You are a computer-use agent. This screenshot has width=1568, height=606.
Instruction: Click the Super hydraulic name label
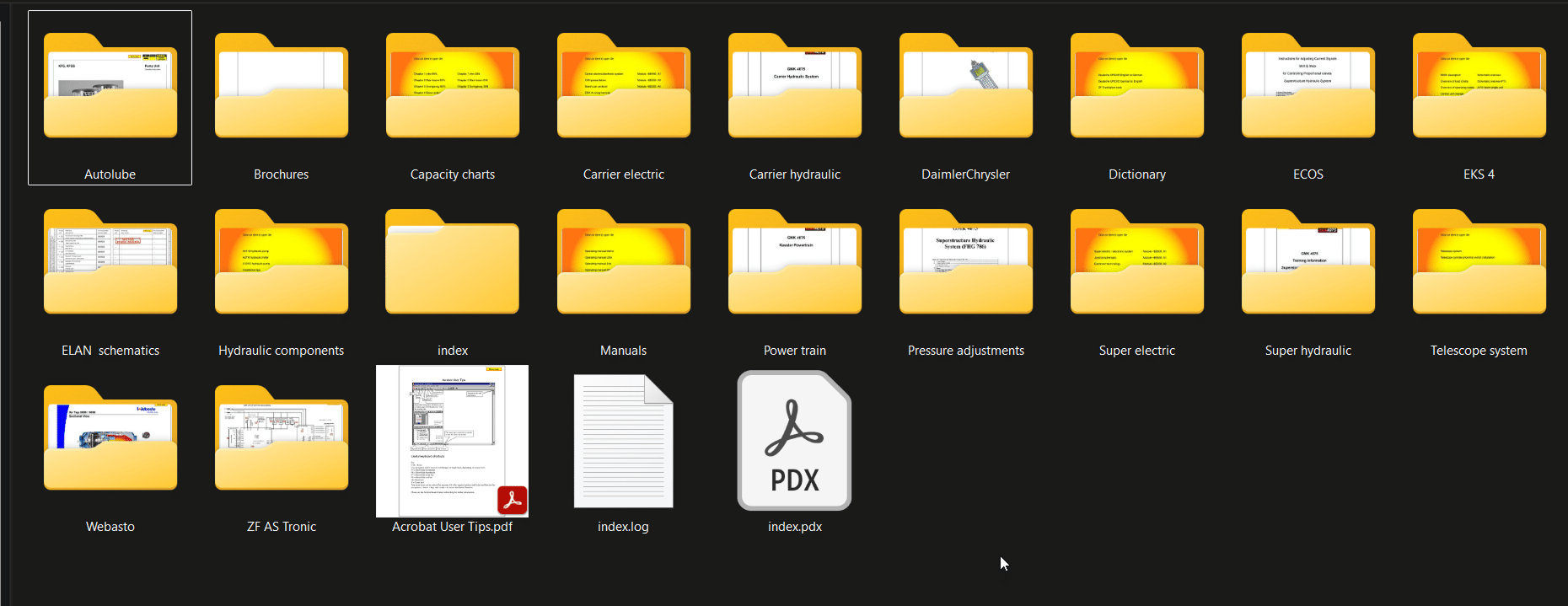[x=1308, y=351]
